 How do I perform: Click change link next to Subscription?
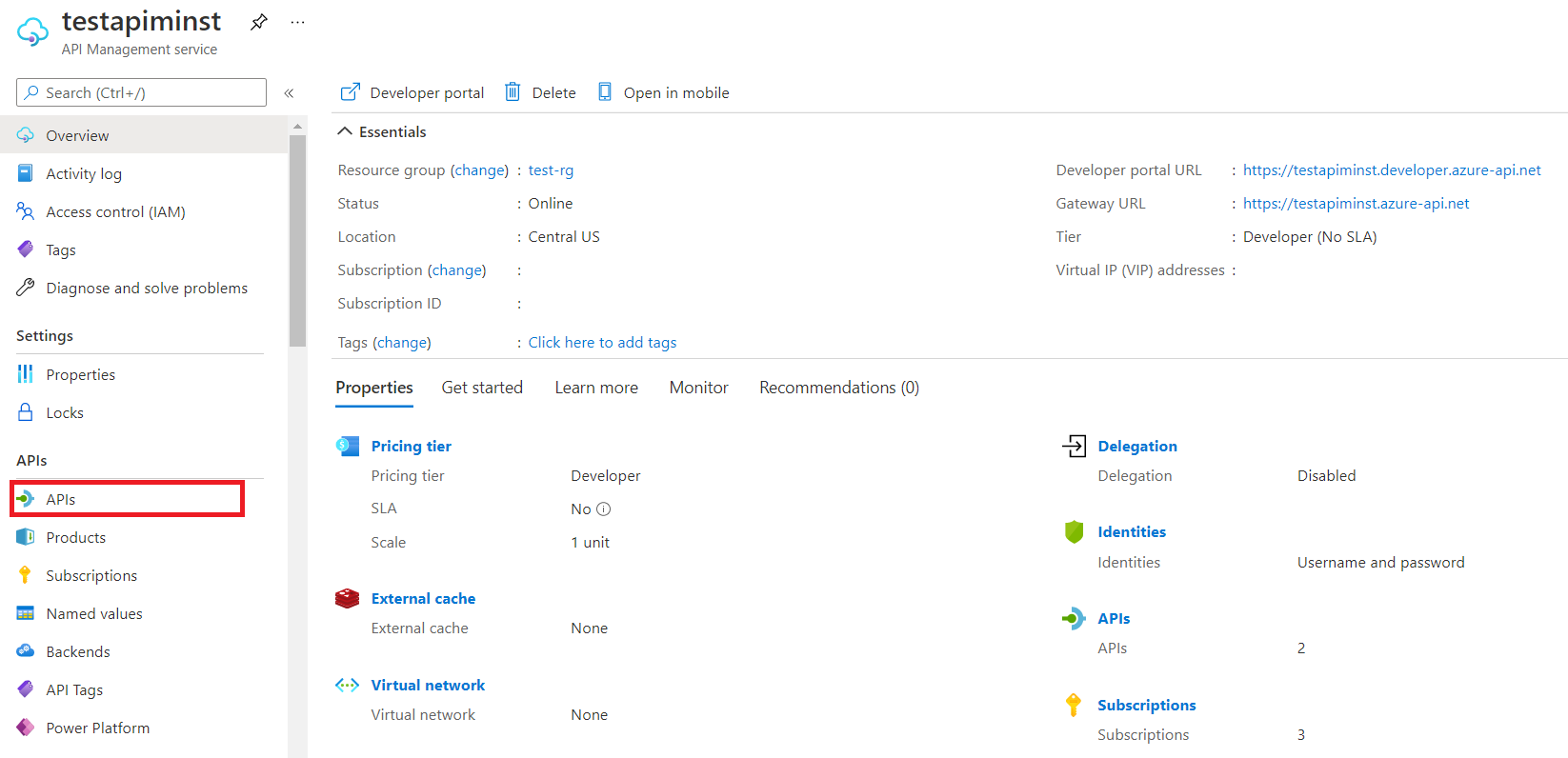[457, 269]
